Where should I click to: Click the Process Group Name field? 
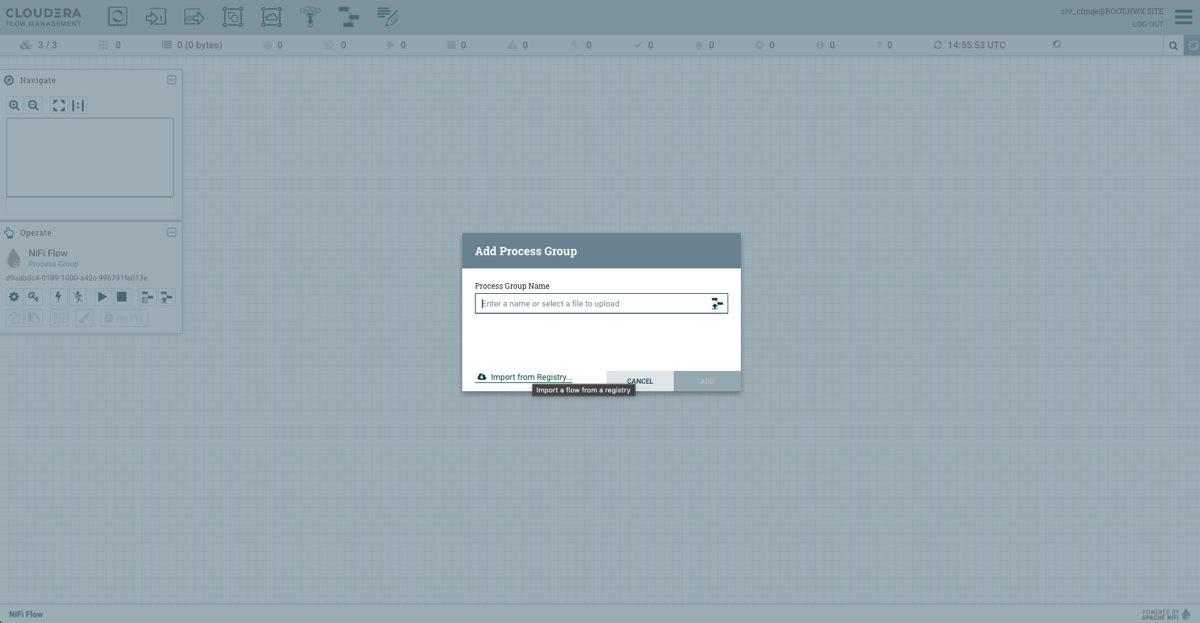pos(590,304)
